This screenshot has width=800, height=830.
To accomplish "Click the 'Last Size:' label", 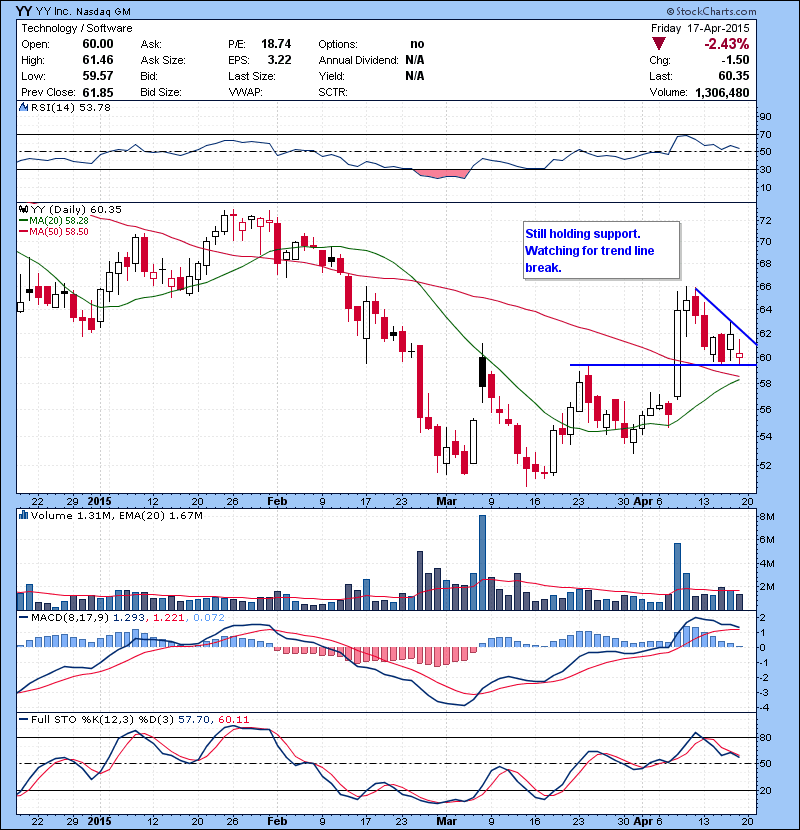I will click(252, 76).
